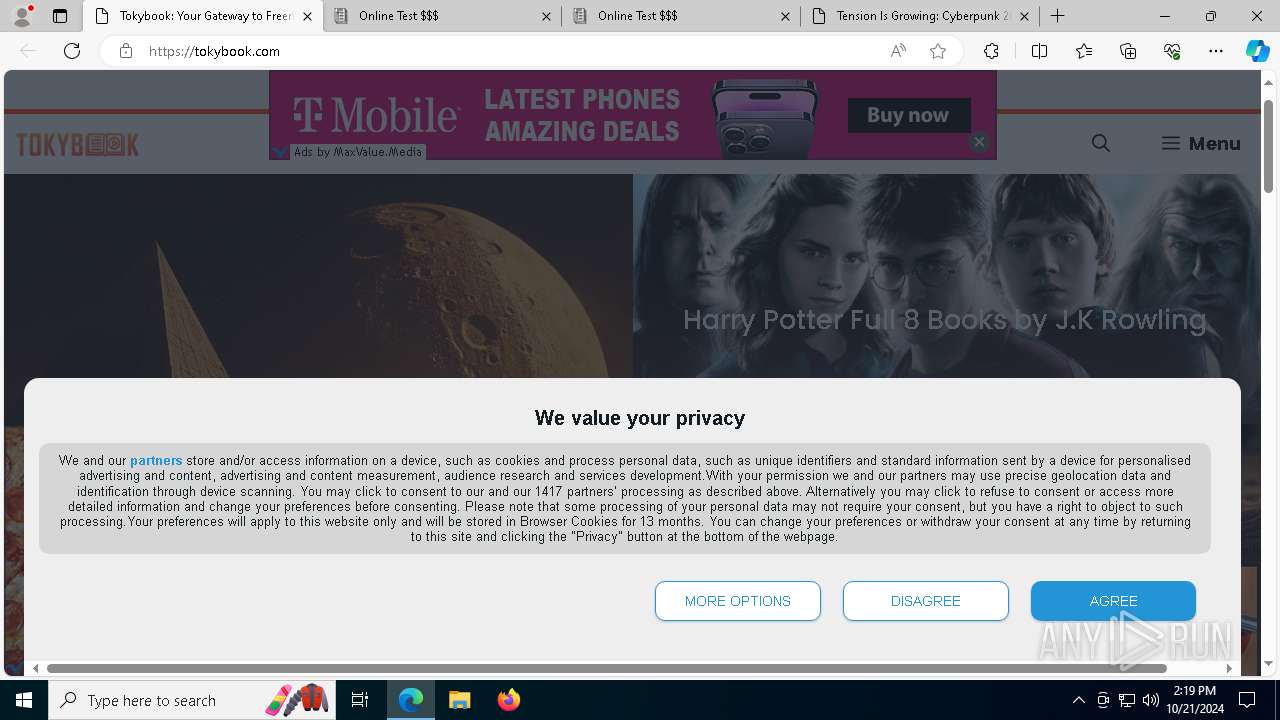Click the scroll down arrow
This screenshot has width=1280, height=720.
pos(1269,663)
